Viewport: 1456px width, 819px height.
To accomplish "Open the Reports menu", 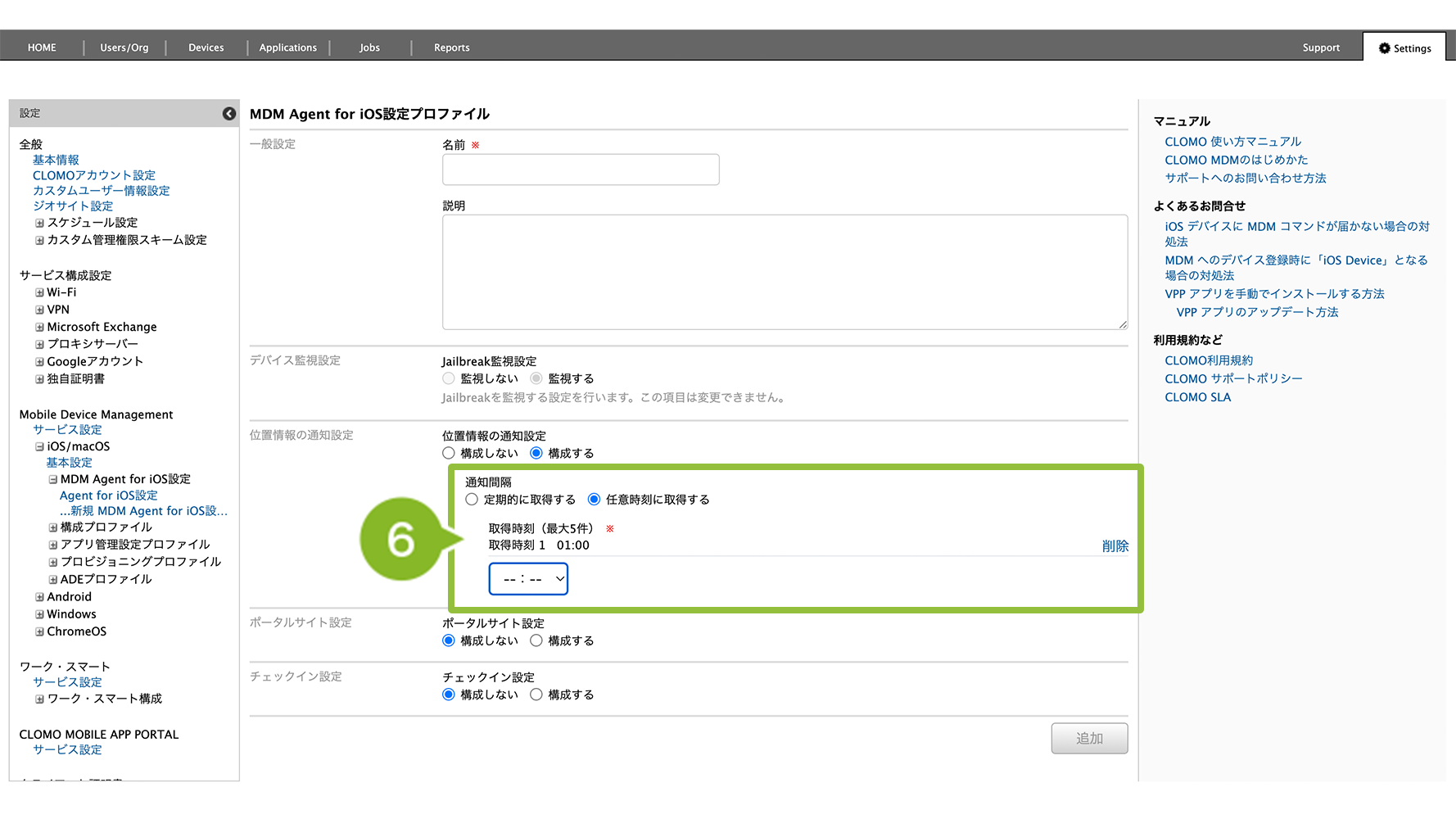I will point(451,48).
